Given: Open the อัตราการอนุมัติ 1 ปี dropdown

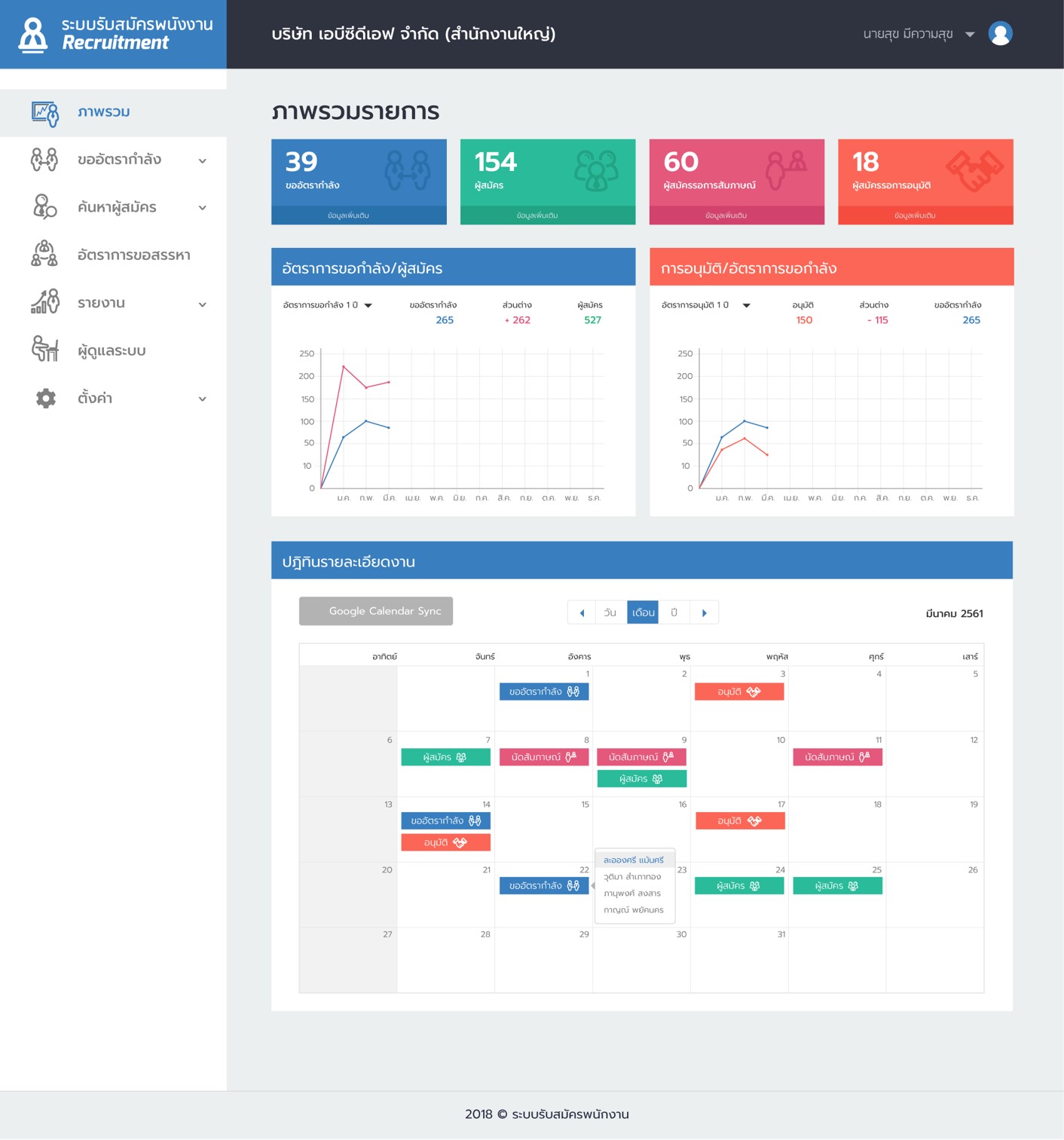Looking at the screenshot, I should coord(746,305).
